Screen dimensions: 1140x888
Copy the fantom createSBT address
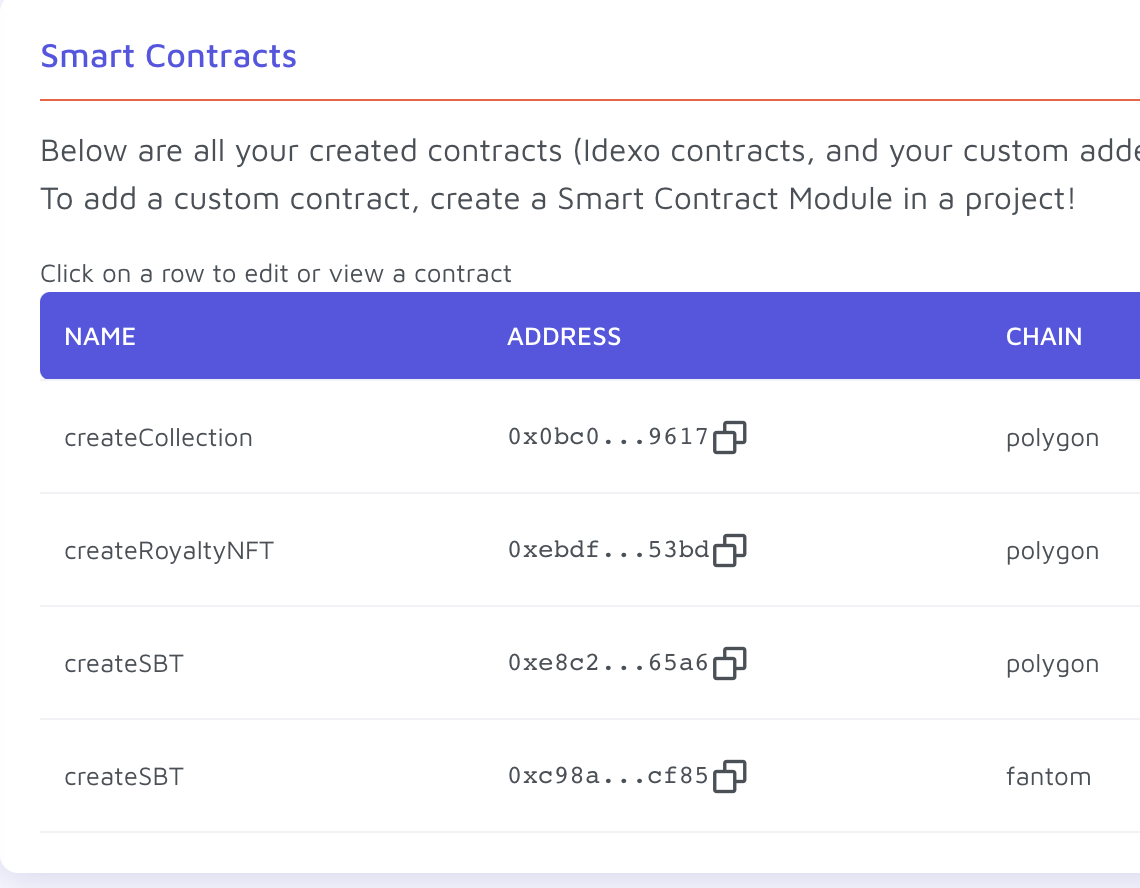(x=729, y=776)
